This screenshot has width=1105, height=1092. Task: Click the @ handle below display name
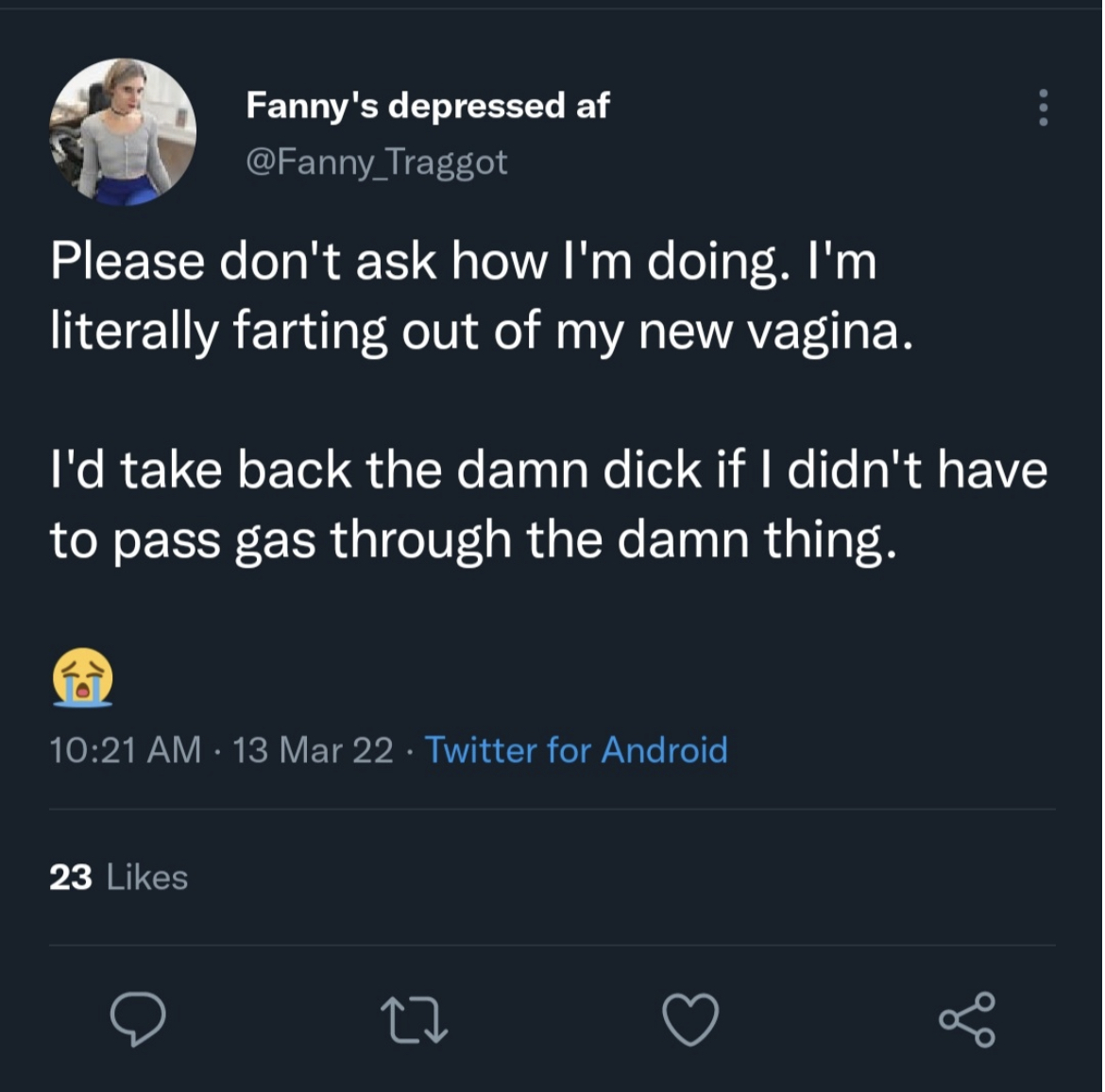376,162
